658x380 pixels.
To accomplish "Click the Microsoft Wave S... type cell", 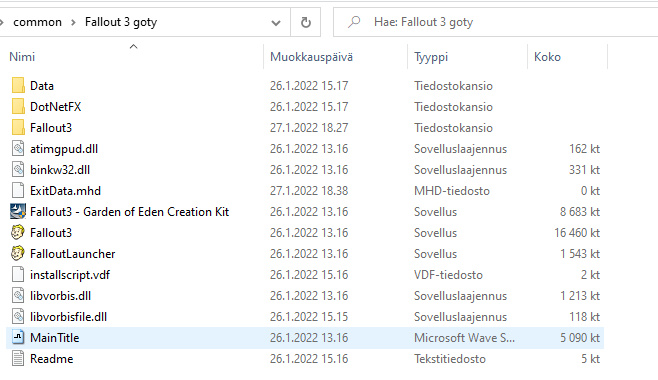I will (464, 337).
